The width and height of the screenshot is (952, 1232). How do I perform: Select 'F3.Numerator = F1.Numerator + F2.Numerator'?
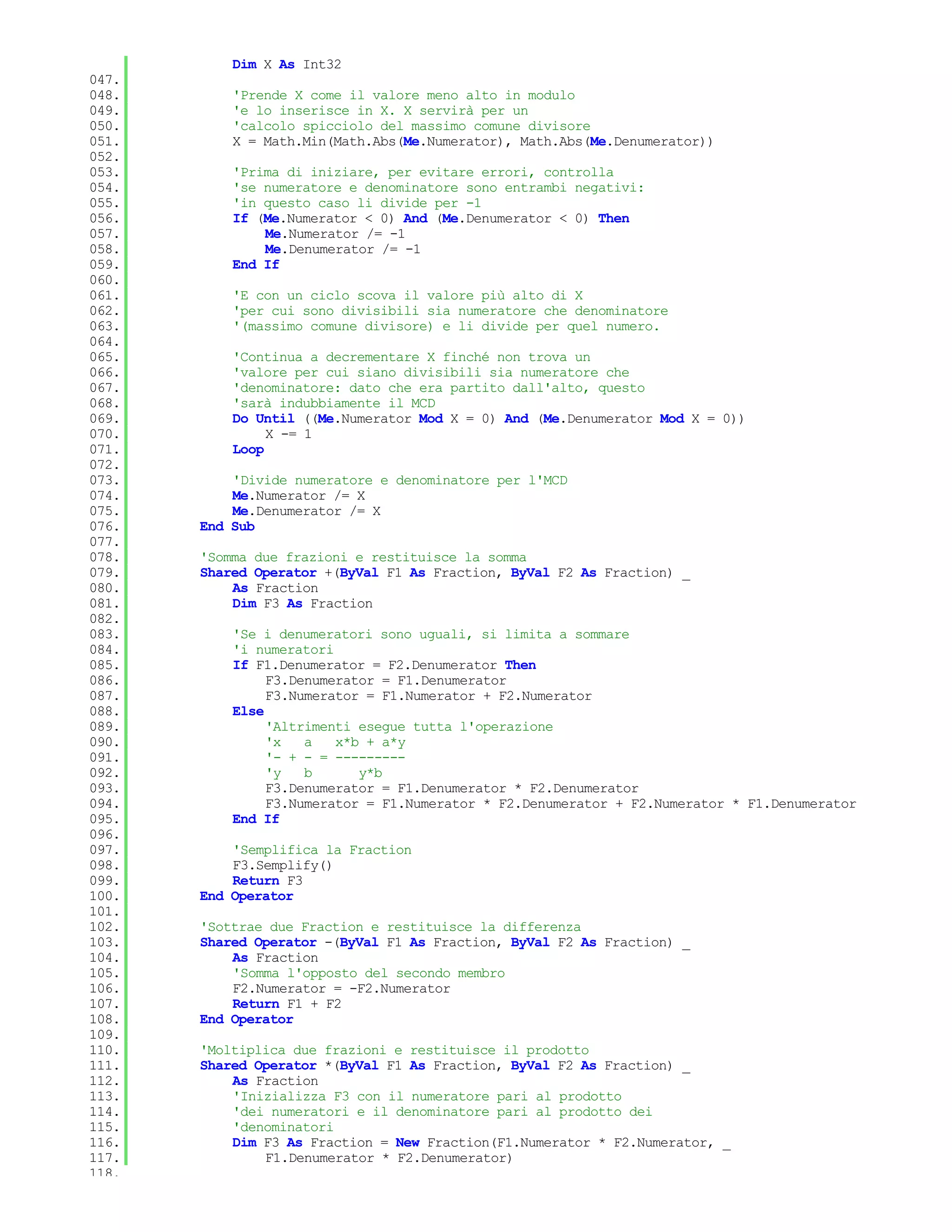coord(429,696)
